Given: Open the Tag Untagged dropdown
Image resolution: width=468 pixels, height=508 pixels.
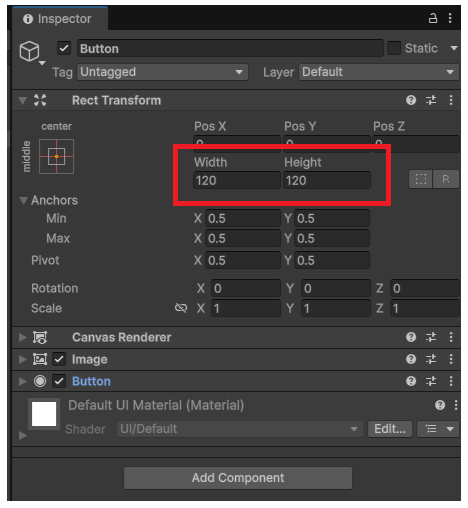Looking at the screenshot, I should point(162,72).
